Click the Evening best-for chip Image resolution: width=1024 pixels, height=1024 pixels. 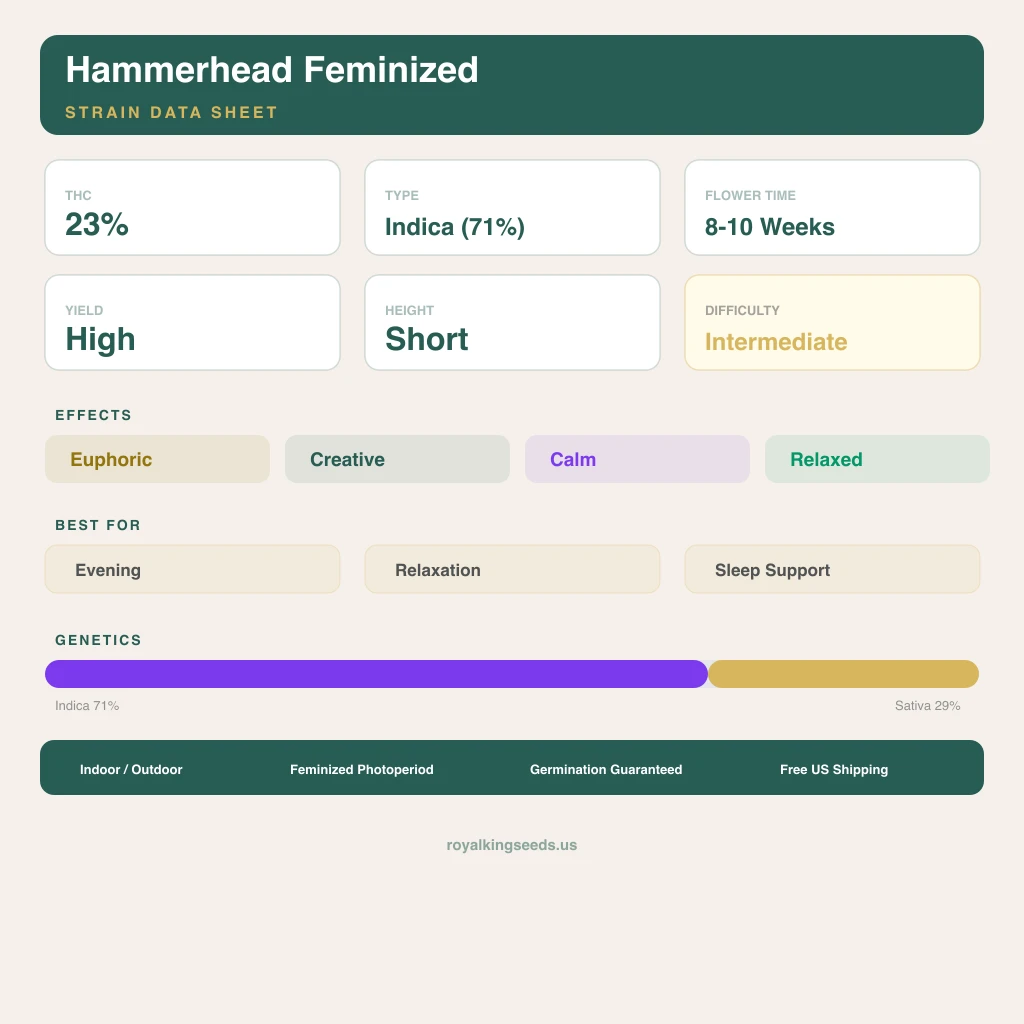pyautogui.click(x=192, y=569)
